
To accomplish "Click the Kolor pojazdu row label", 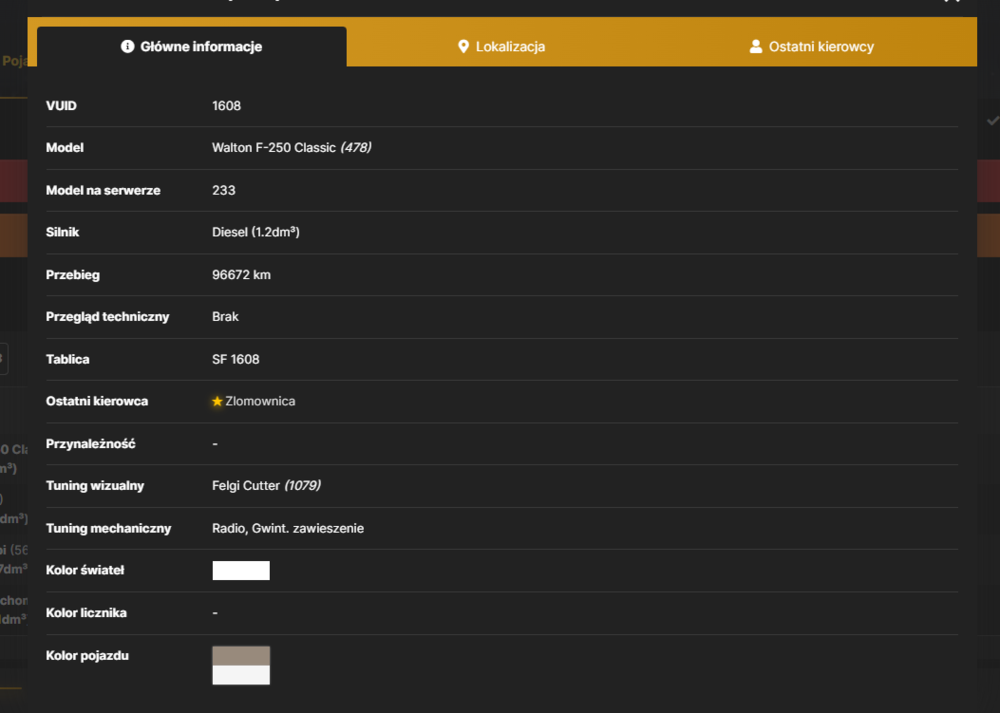I will point(87,656).
